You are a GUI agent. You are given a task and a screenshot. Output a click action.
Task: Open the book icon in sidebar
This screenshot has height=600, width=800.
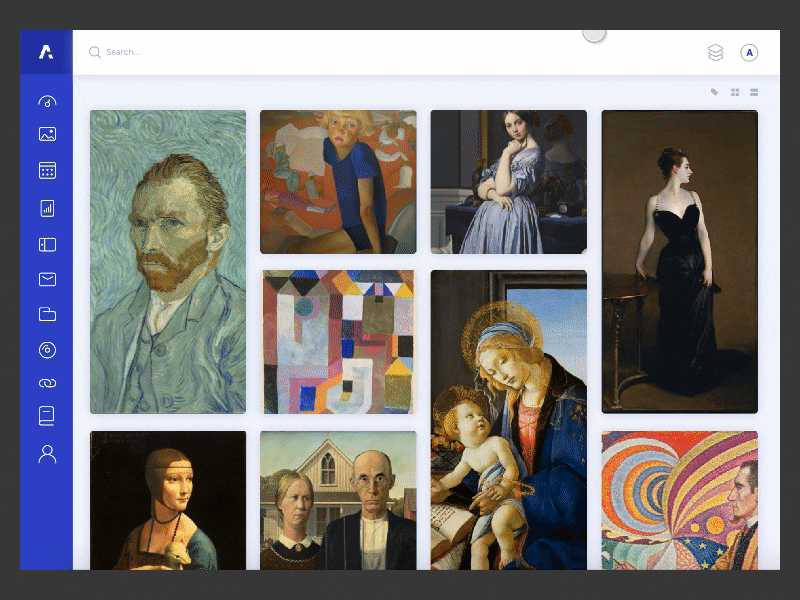(x=47, y=416)
